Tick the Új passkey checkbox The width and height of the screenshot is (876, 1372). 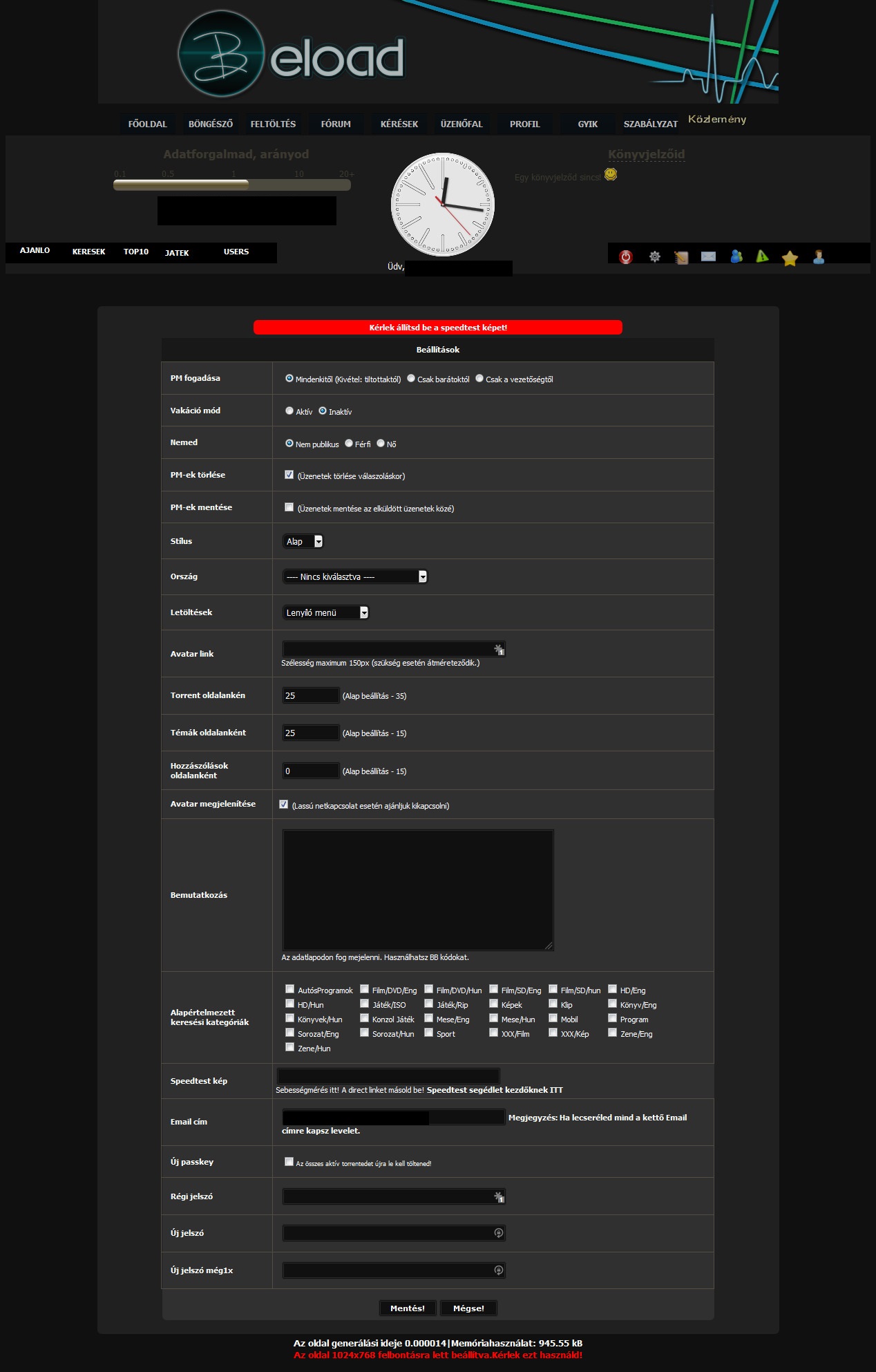[x=289, y=1162]
